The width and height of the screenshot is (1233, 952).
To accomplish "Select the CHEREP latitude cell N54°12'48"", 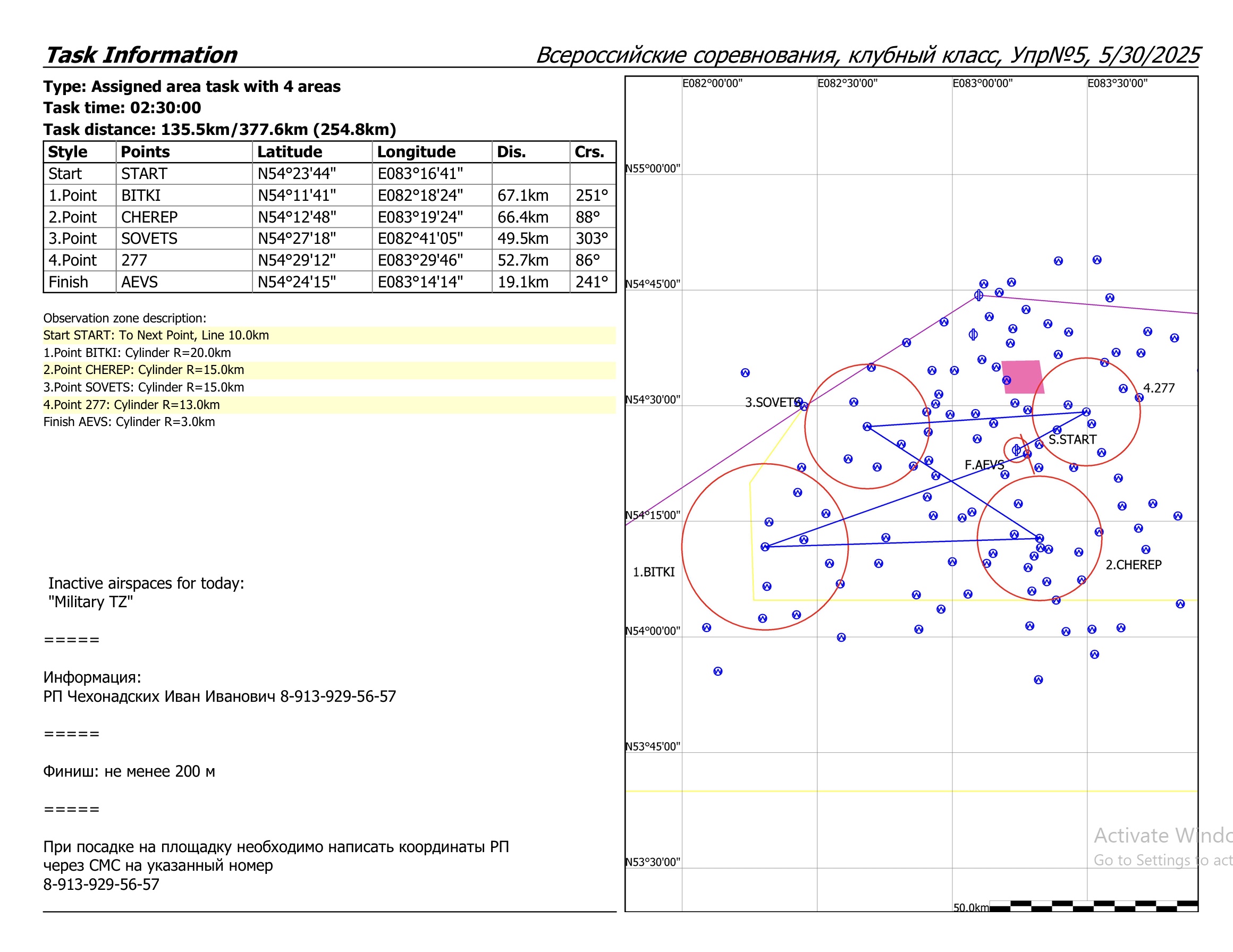I will pos(297,217).
